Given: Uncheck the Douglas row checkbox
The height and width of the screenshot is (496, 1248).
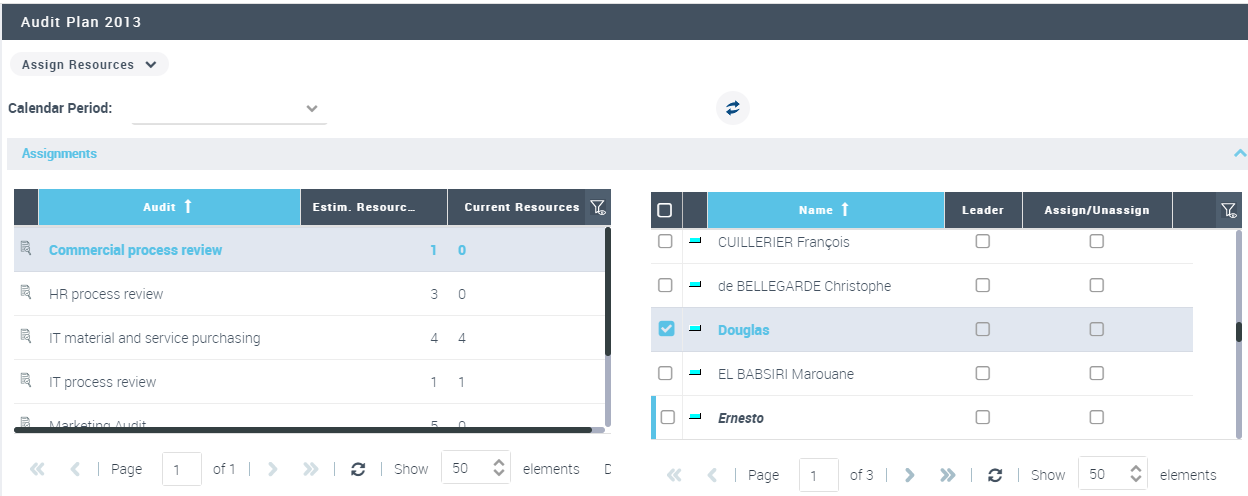Looking at the screenshot, I should [666, 329].
